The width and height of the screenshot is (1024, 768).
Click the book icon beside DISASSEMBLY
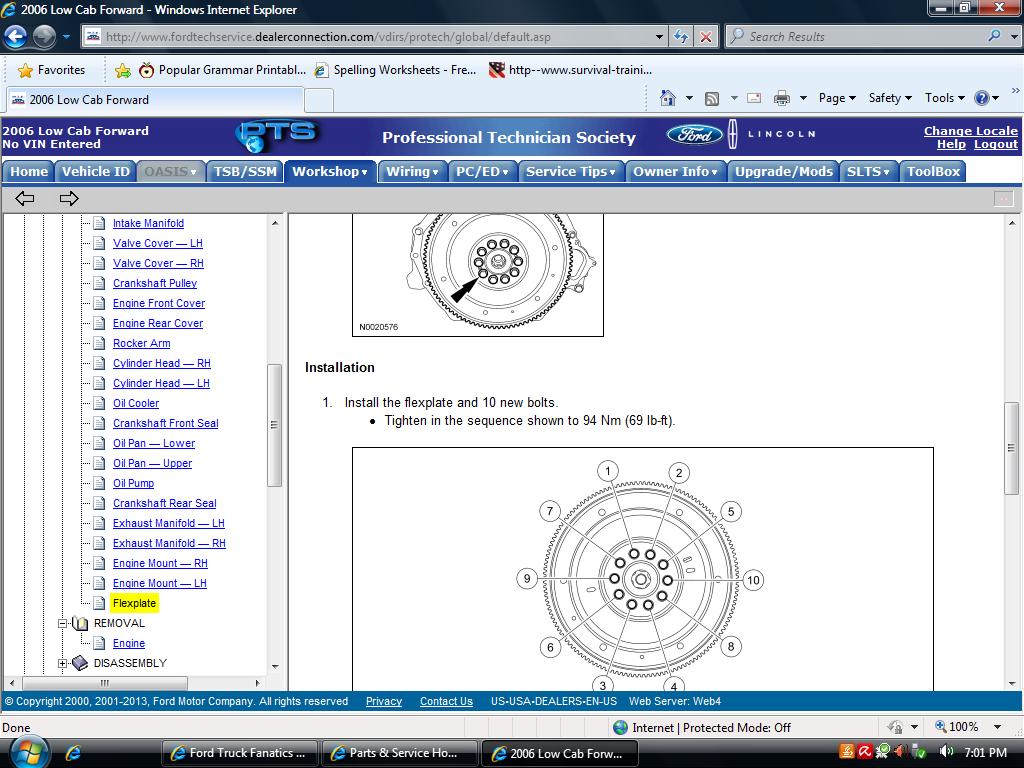pos(80,663)
